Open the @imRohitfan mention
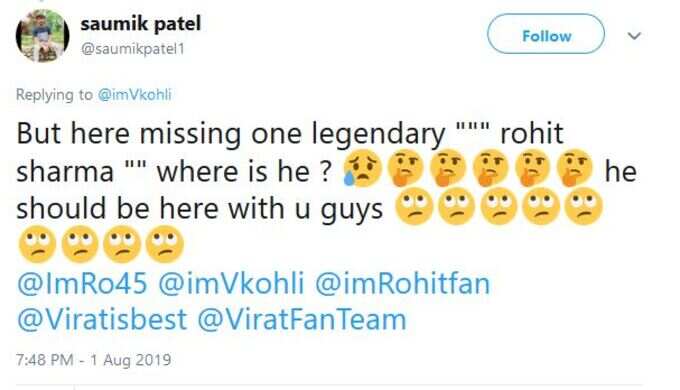Screen dimensions: 680x390 click(402, 283)
